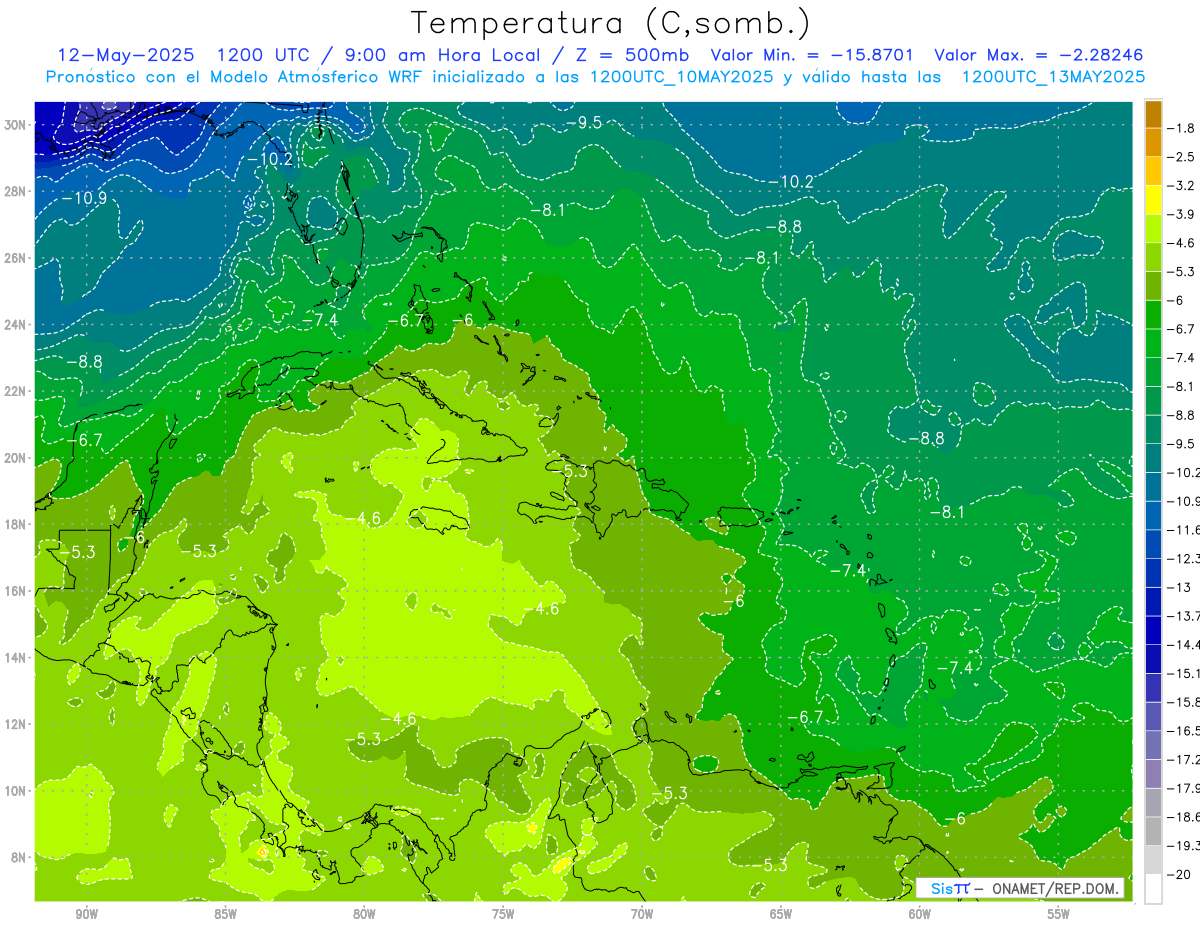Click yellow legend swatch between -3.2 and -3.9
The image size is (1200, 927).
tap(1153, 200)
